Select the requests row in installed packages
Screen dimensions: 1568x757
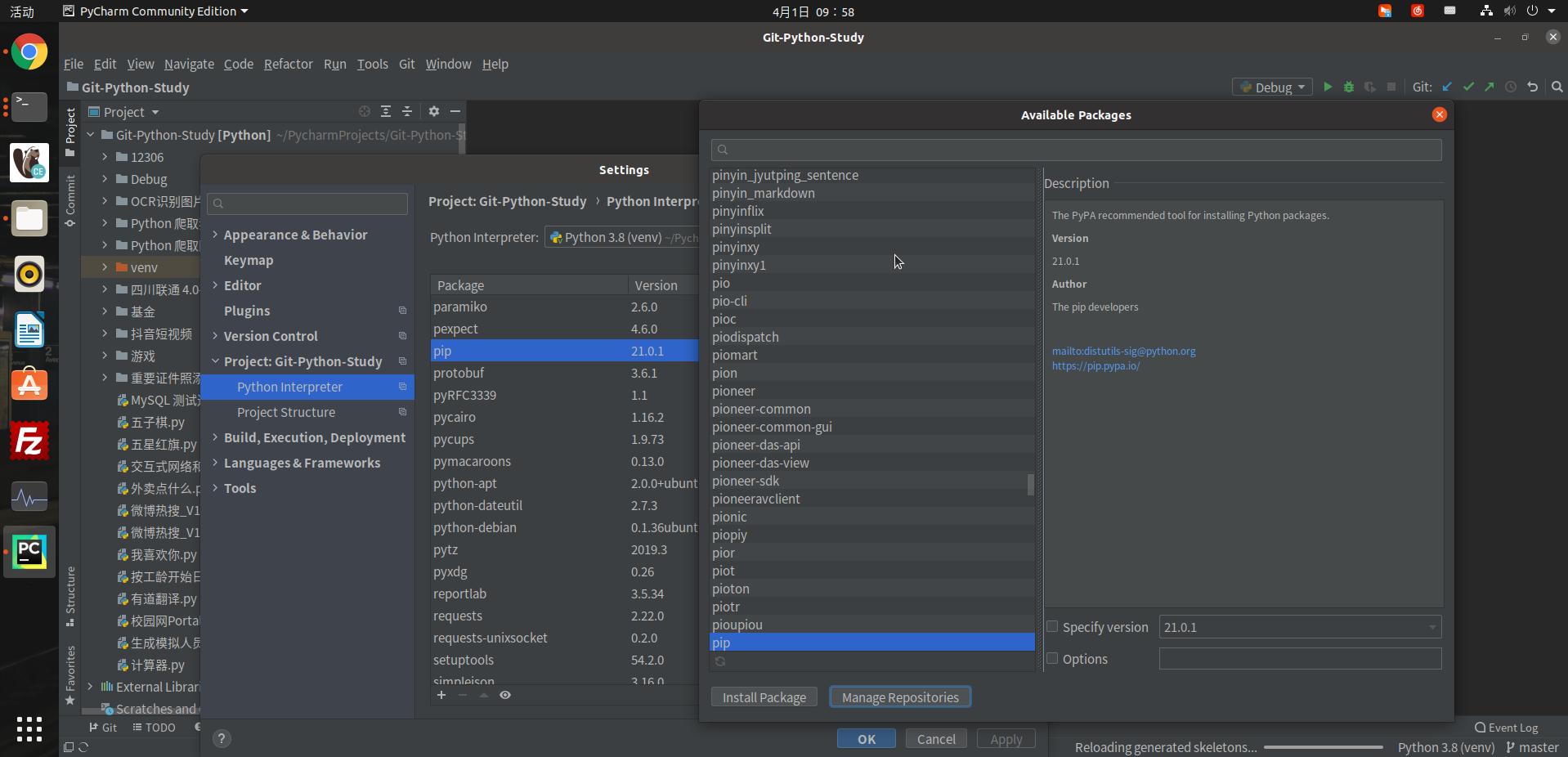click(x=564, y=616)
